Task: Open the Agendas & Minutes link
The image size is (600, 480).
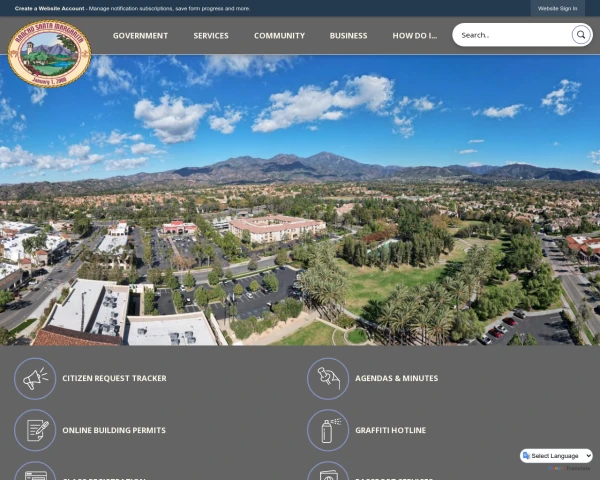Action: point(396,378)
